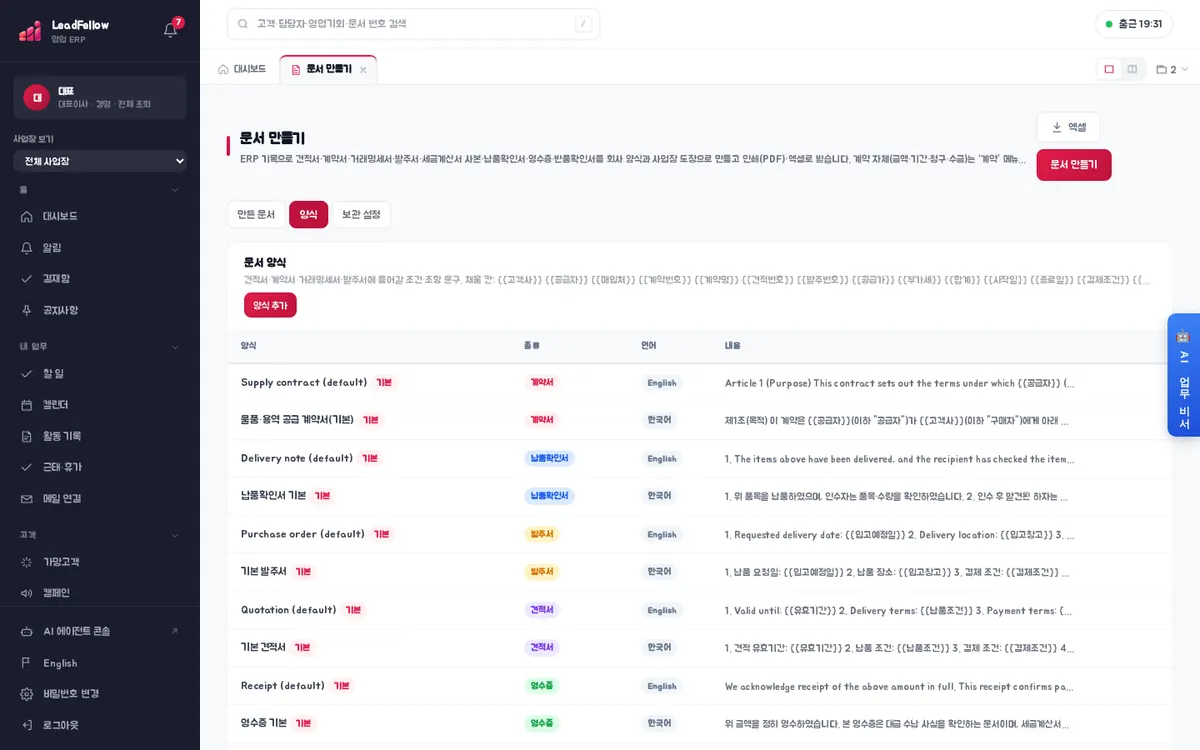Screen dimensions: 1200x750
Task: Open the 납품확인서 기본 row
Action: point(699,496)
